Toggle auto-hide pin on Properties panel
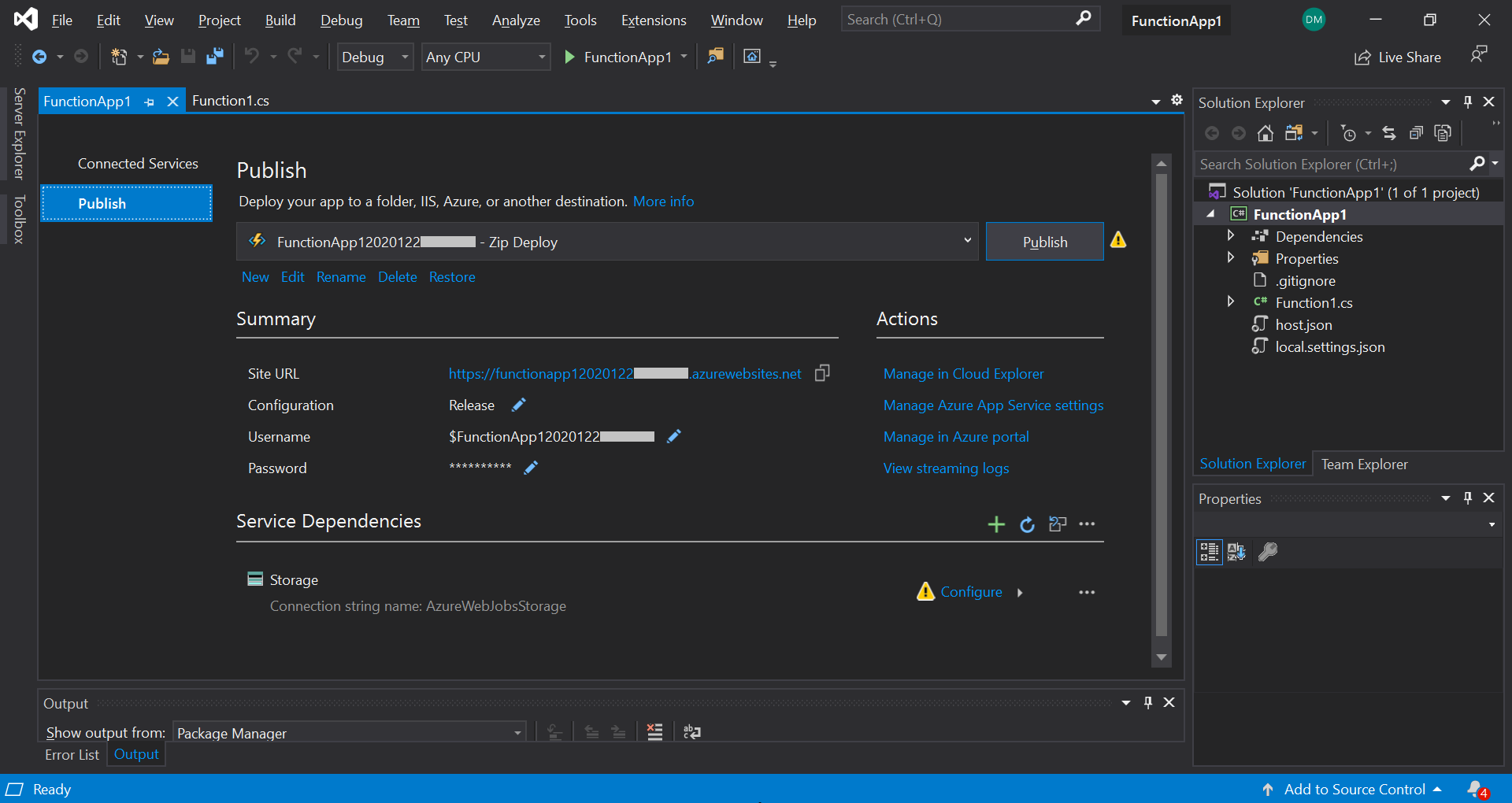Image resolution: width=1512 pixels, height=803 pixels. point(1468,498)
